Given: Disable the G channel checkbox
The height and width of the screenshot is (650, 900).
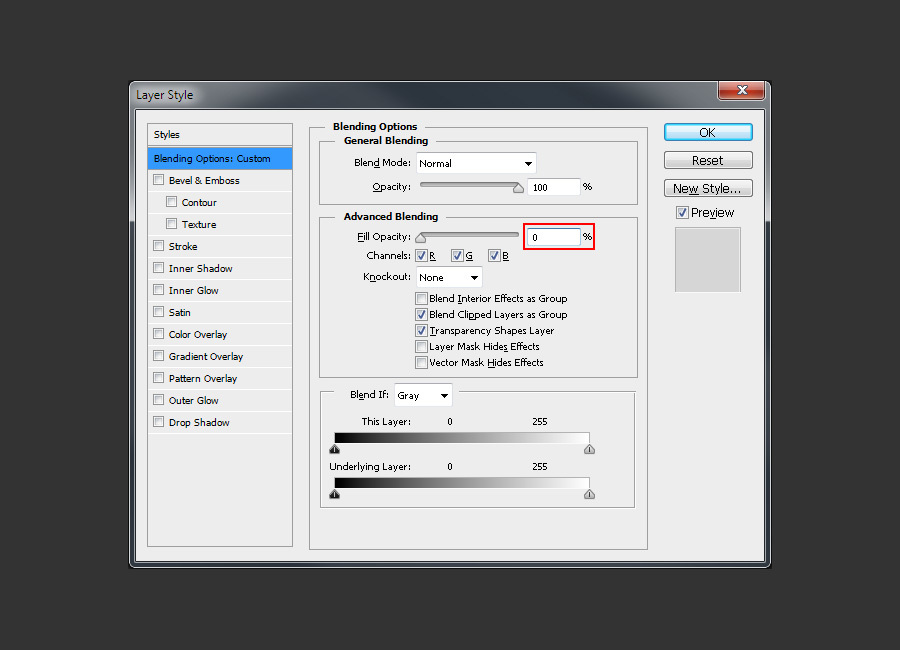Looking at the screenshot, I should pos(457,255).
